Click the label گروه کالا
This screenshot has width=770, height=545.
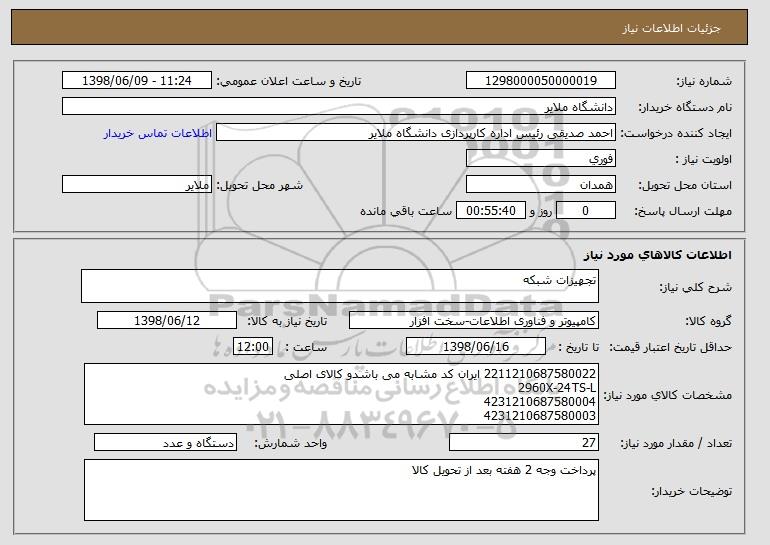click(x=708, y=321)
